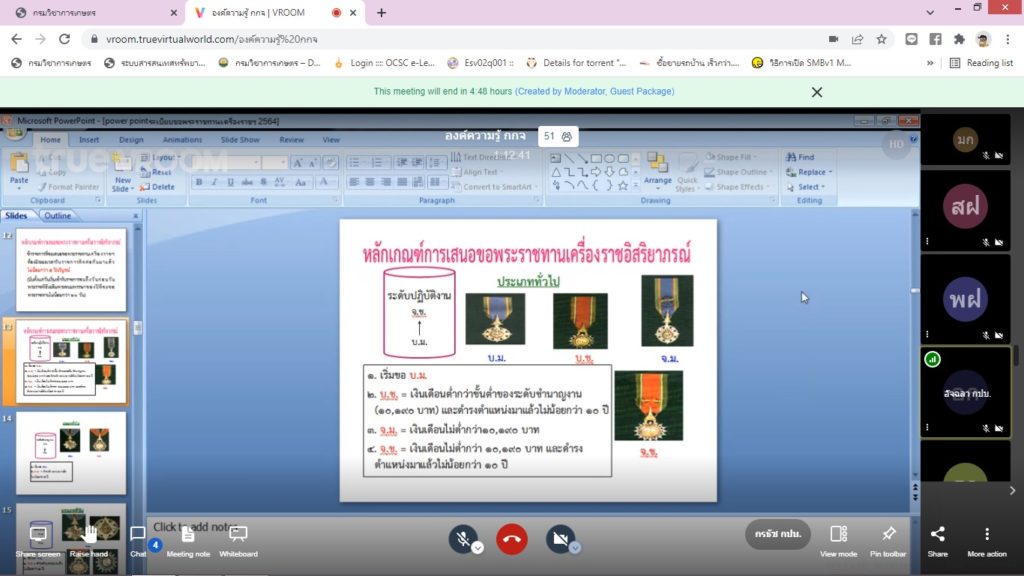
Task: Open the Details for torrent bookmark
Action: pyautogui.click(x=577, y=63)
